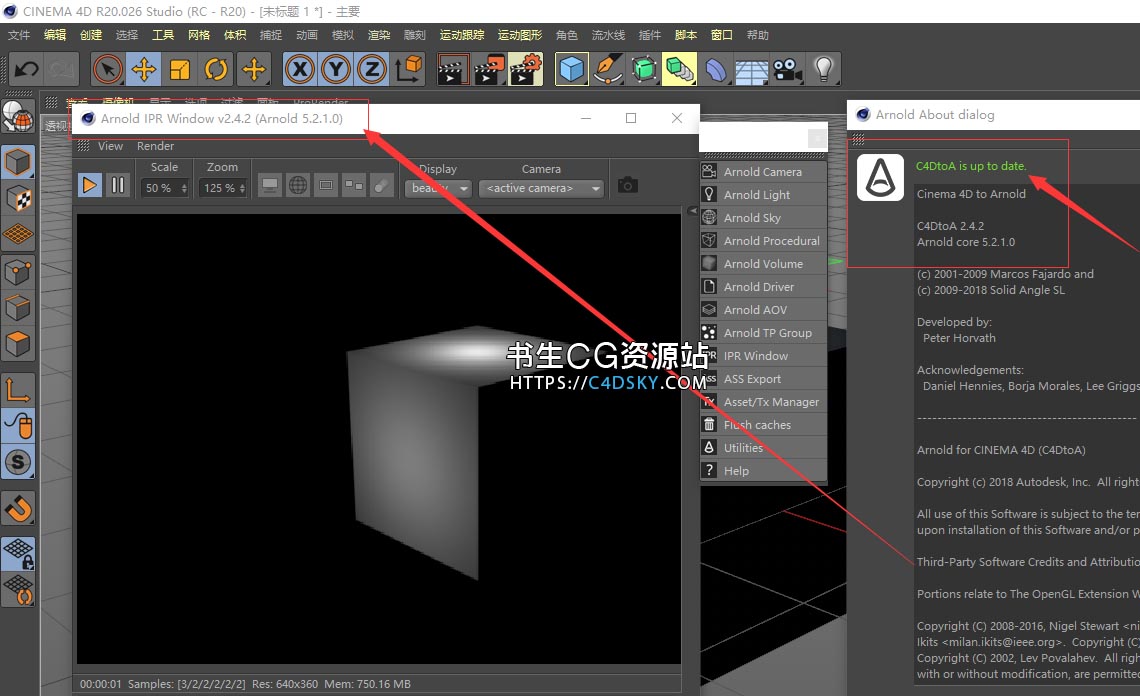Choose Arnold Camera from plugin menu

pyautogui.click(x=763, y=172)
